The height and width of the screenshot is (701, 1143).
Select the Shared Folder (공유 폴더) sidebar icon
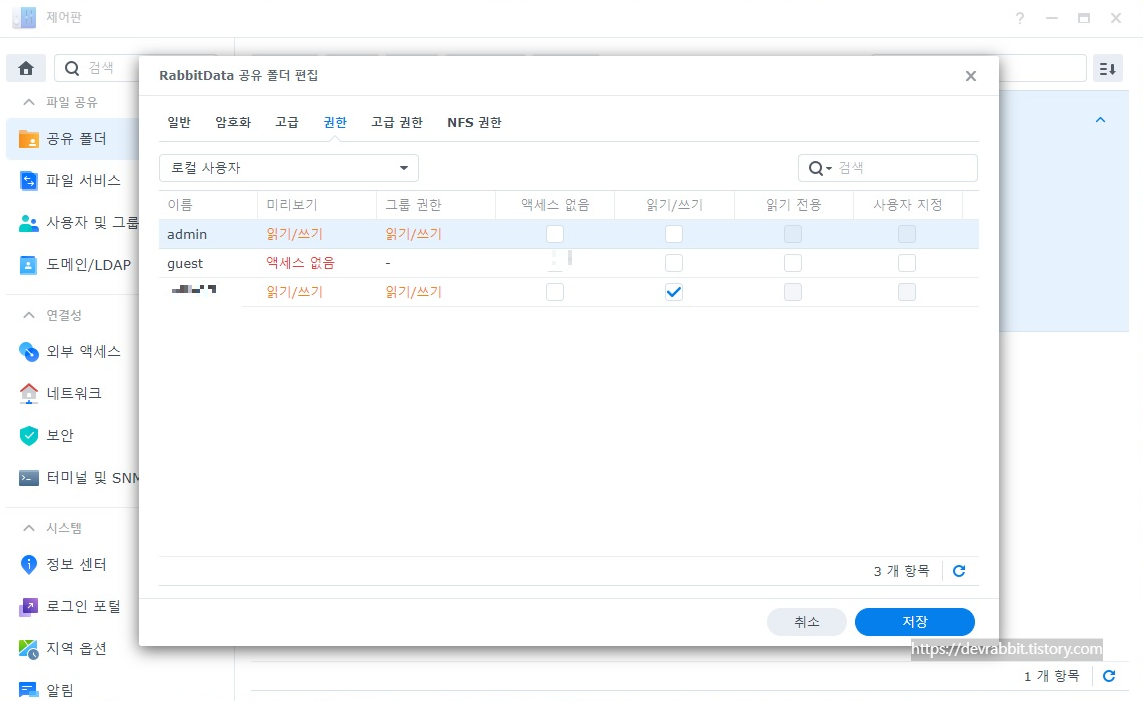pyautogui.click(x=28, y=138)
